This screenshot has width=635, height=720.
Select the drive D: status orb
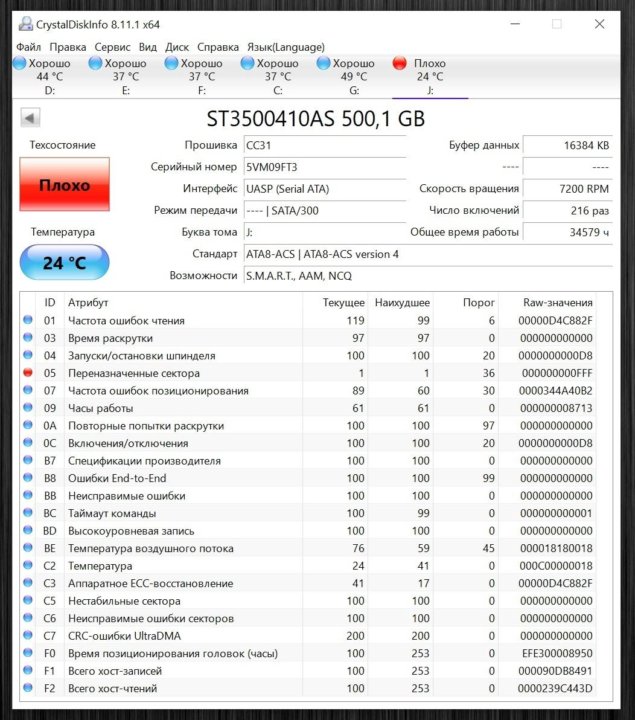point(19,64)
